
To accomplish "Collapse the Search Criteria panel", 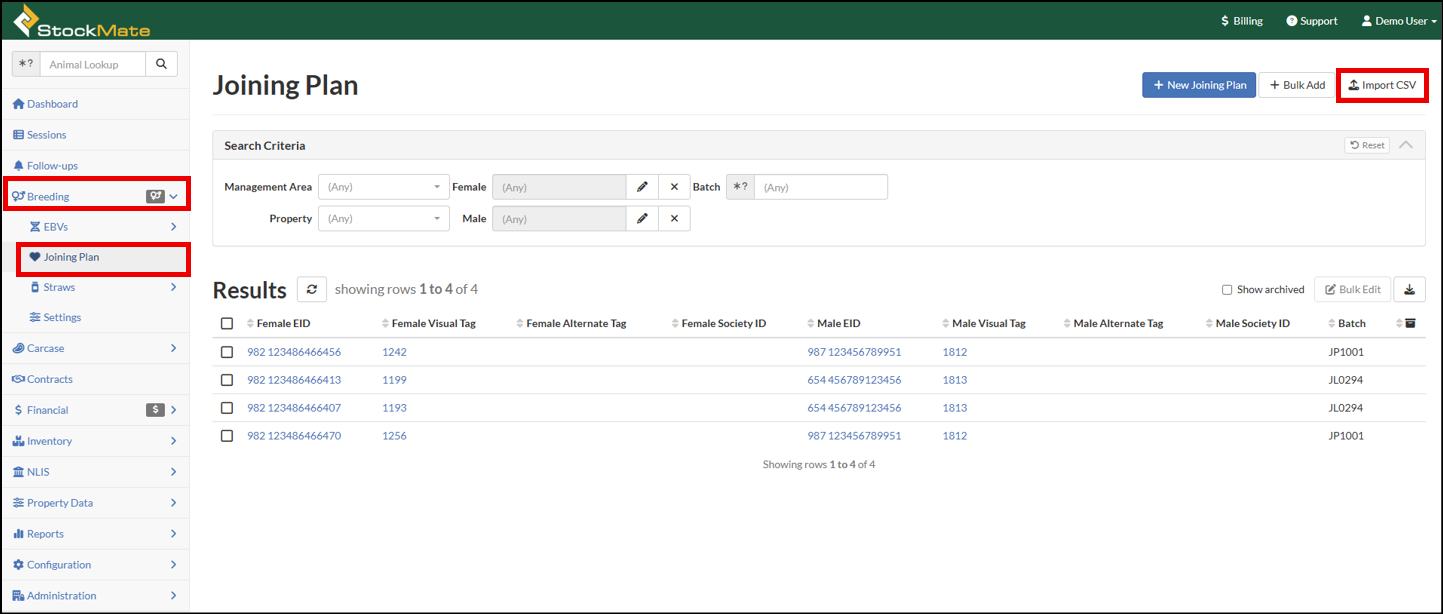I will coord(1406,145).
